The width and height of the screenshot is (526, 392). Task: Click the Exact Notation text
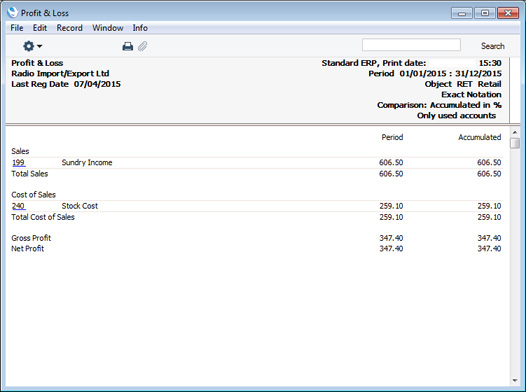[471, 95]
